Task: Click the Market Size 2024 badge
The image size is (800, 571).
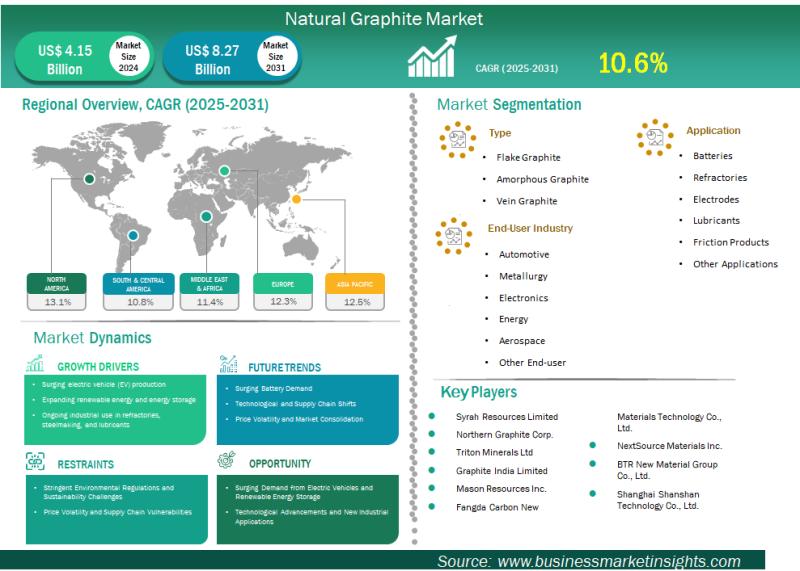Action: pos(128,58)
